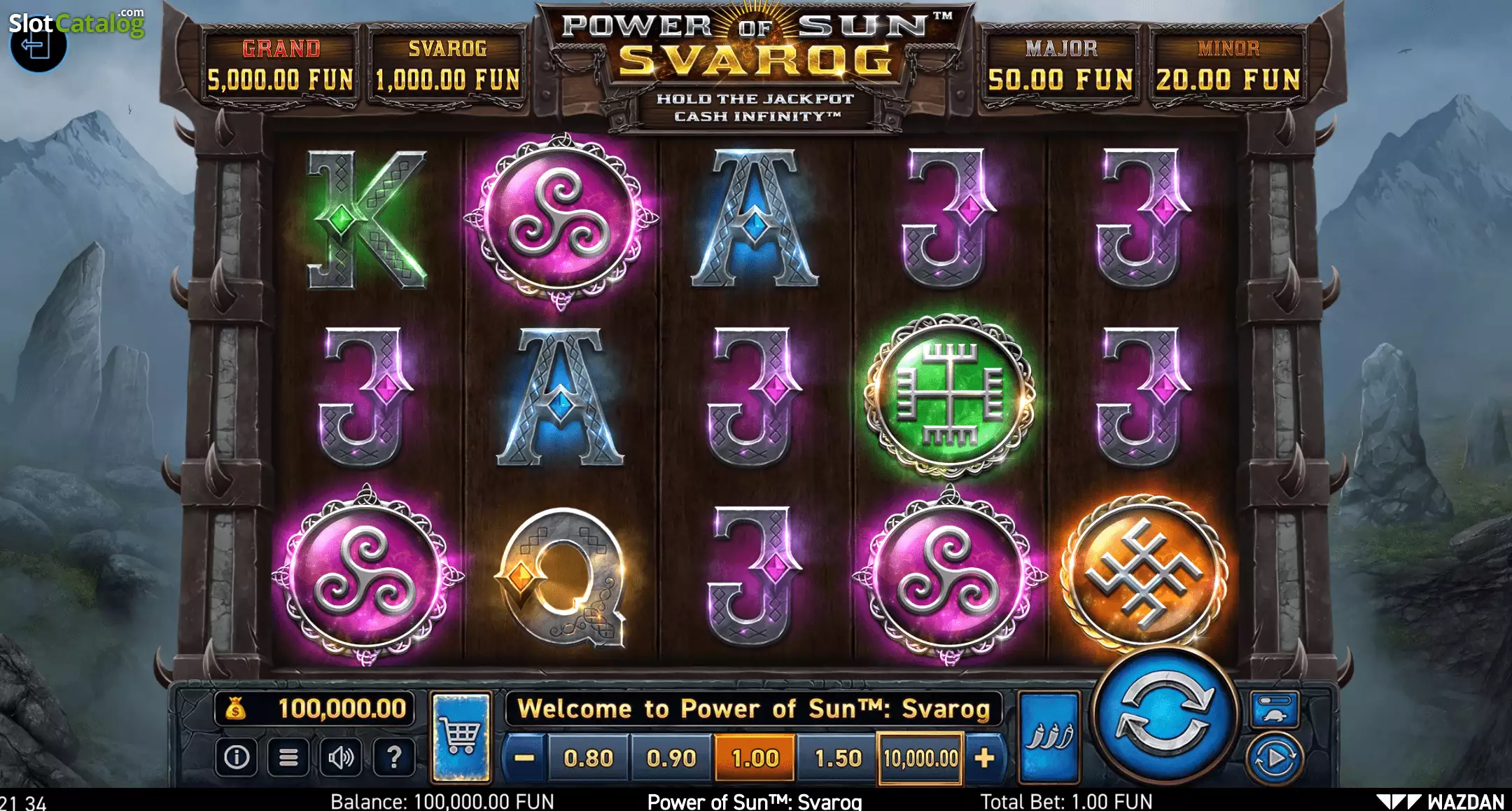The height and width of the screenshot is (811, 1512).
Task: Click the GRAND 5,000.00 FUN jackpot panel
Action: click(280, 66)
